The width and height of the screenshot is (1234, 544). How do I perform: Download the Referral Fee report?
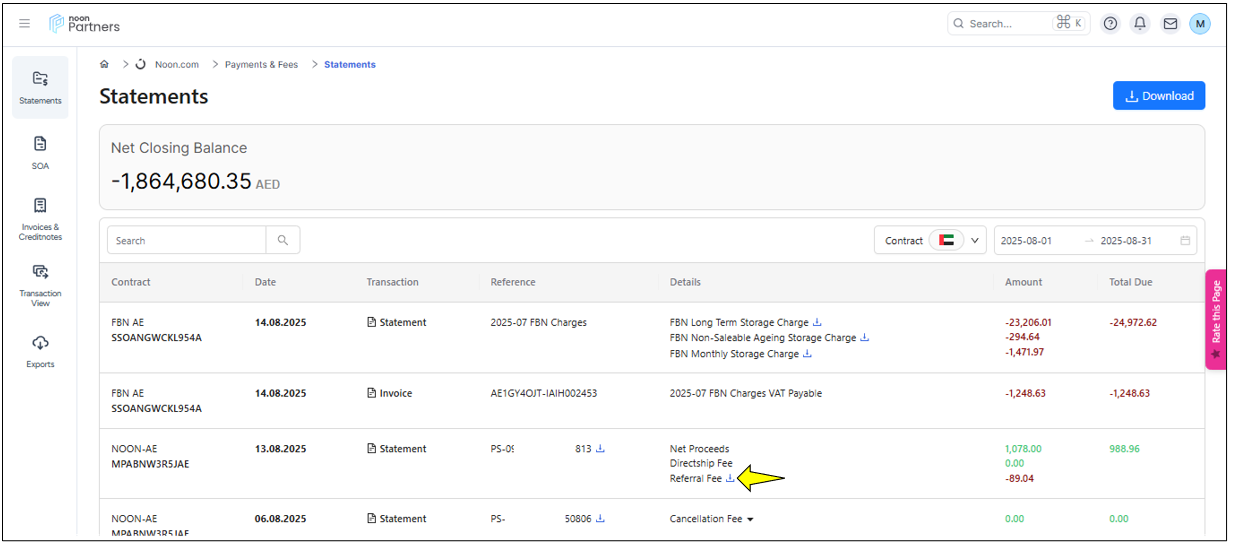[730, 478]
